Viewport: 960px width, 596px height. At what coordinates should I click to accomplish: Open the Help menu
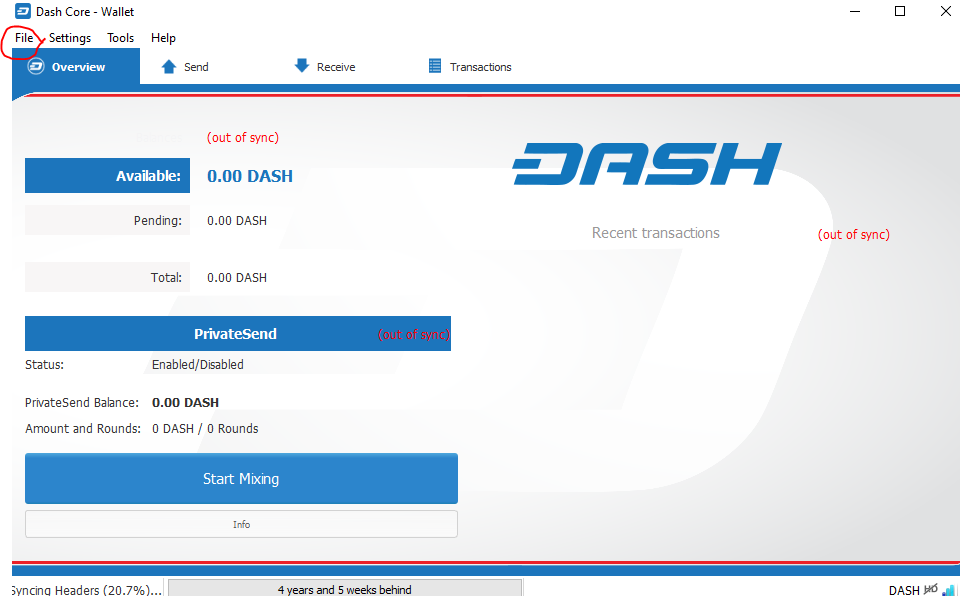tap(163, 38)
